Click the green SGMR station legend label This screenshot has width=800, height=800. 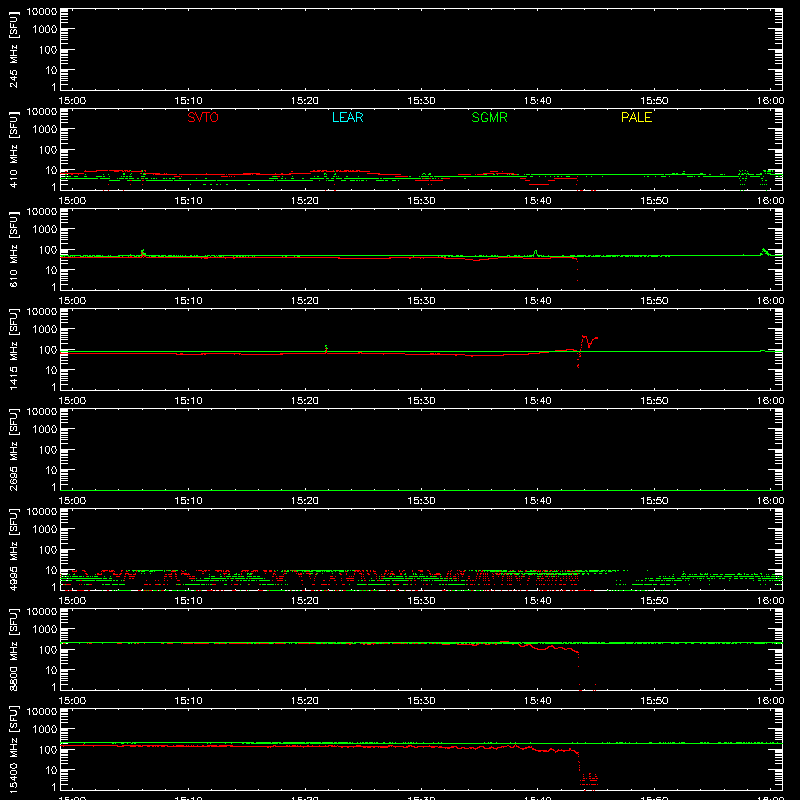pyautogui.click(x=489, y=117)
